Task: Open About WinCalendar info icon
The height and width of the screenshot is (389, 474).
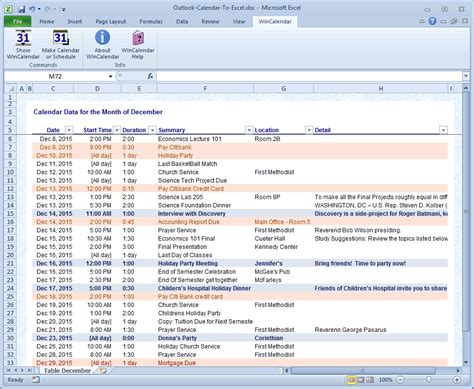Action: [x=102, y=37]
